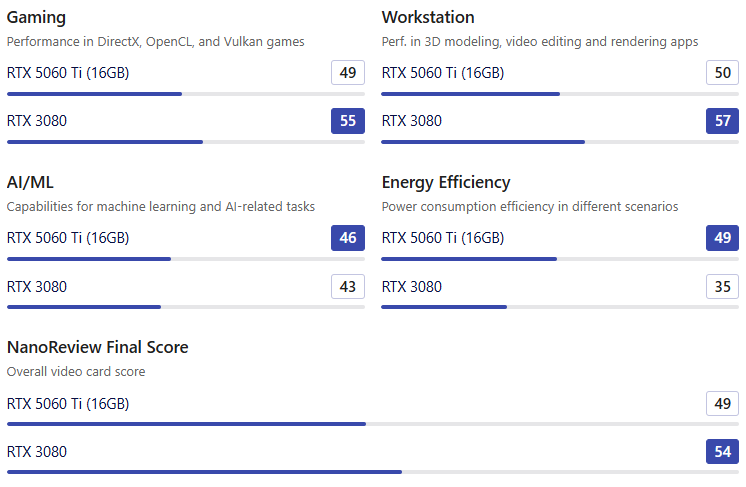Click RTX 3080 label under AI/ML
Screen dimensions: 746x487
(37, 287)
